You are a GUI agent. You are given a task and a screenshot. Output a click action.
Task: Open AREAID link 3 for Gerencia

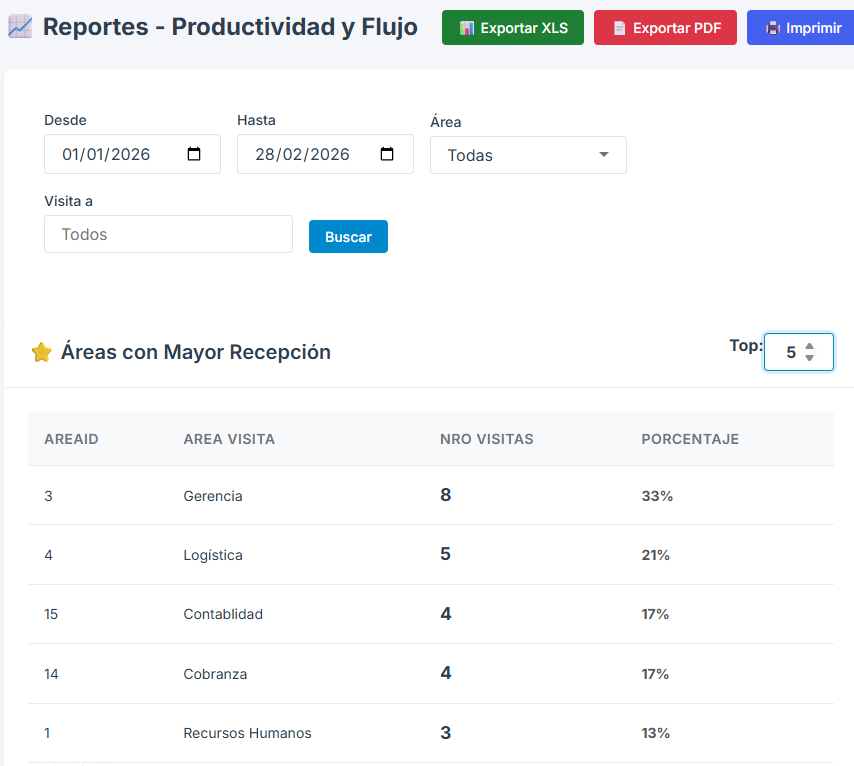(48, 496)
